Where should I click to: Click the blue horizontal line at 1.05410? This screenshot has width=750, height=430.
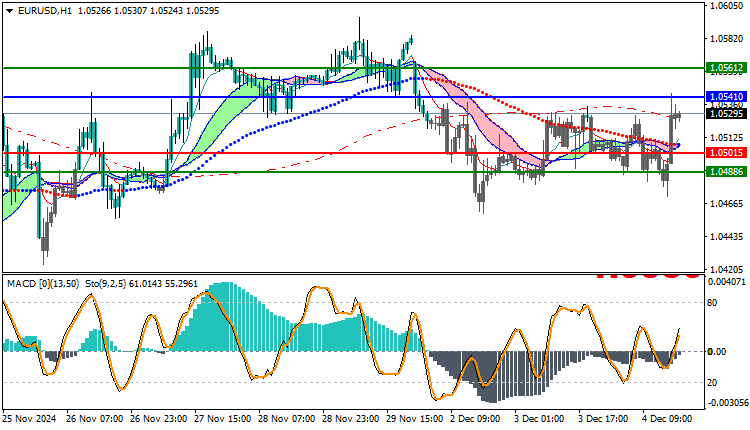(354, 97)
